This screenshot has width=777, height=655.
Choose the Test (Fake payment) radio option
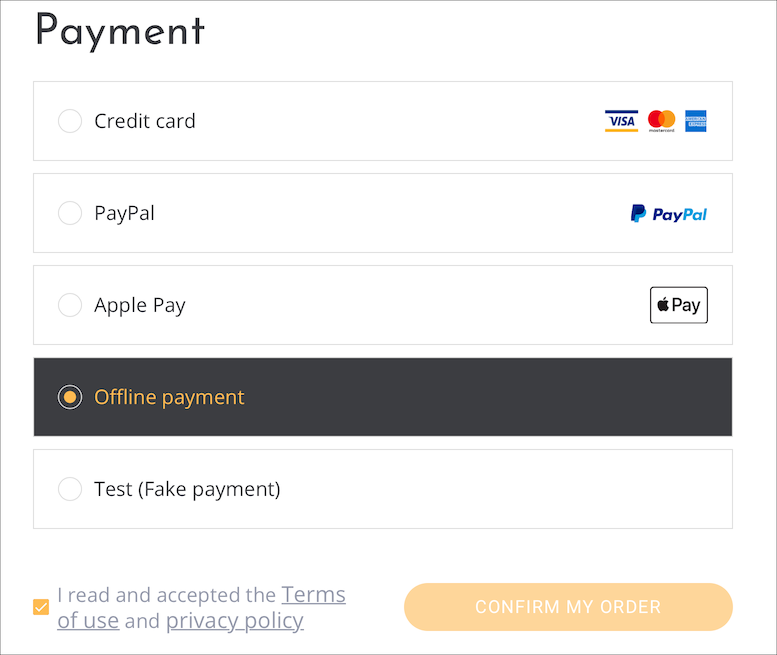(x=70, y=489)
